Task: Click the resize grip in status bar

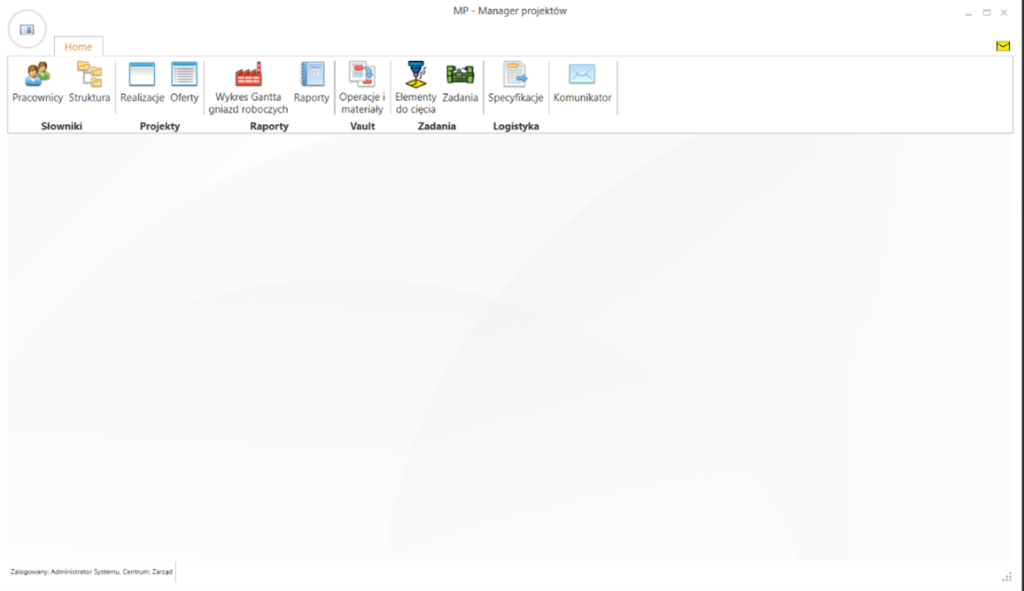Action: (x=1007, y=577)
